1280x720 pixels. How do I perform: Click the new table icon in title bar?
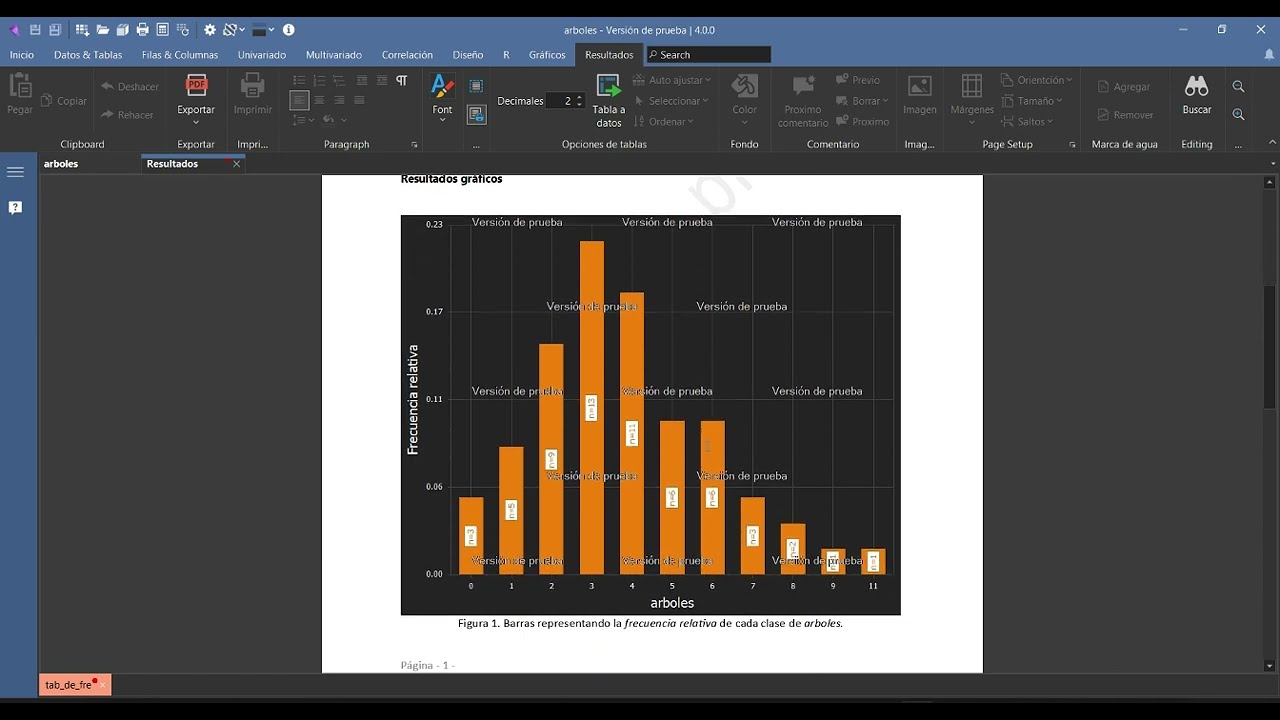click(82, 30)
